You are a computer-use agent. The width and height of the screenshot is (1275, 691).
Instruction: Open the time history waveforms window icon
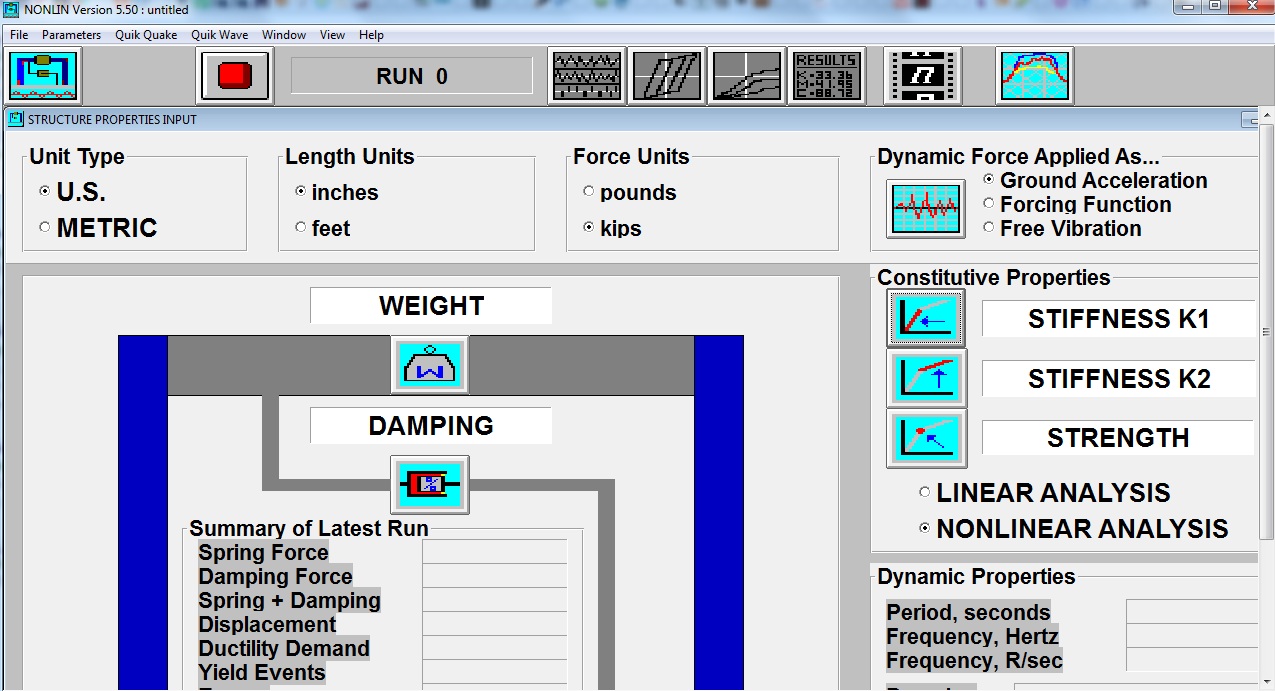(x=587, y=76)
